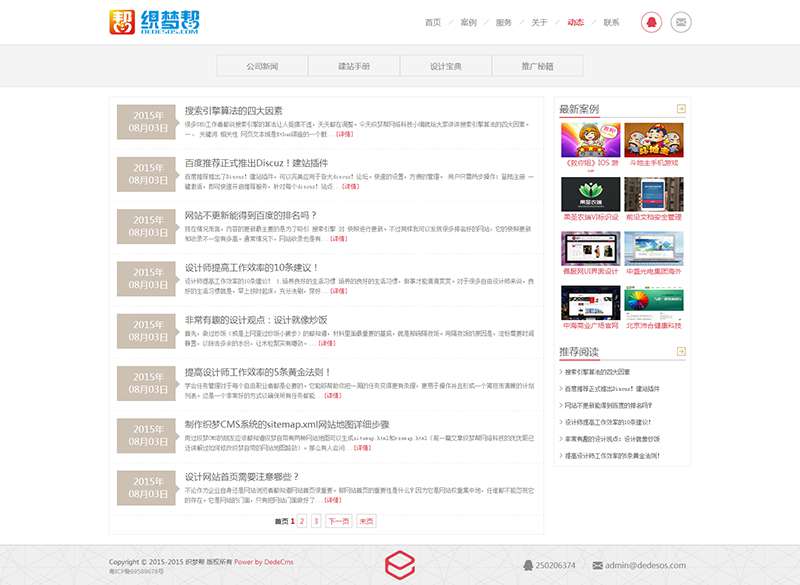Viewport: 800px width, 585px height.
Task: Switch to the 公司新闻 tab
Action: 262,66
